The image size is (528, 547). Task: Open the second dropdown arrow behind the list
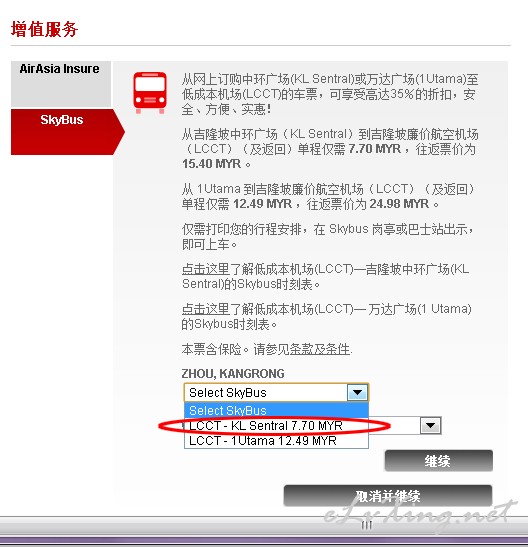430,425
